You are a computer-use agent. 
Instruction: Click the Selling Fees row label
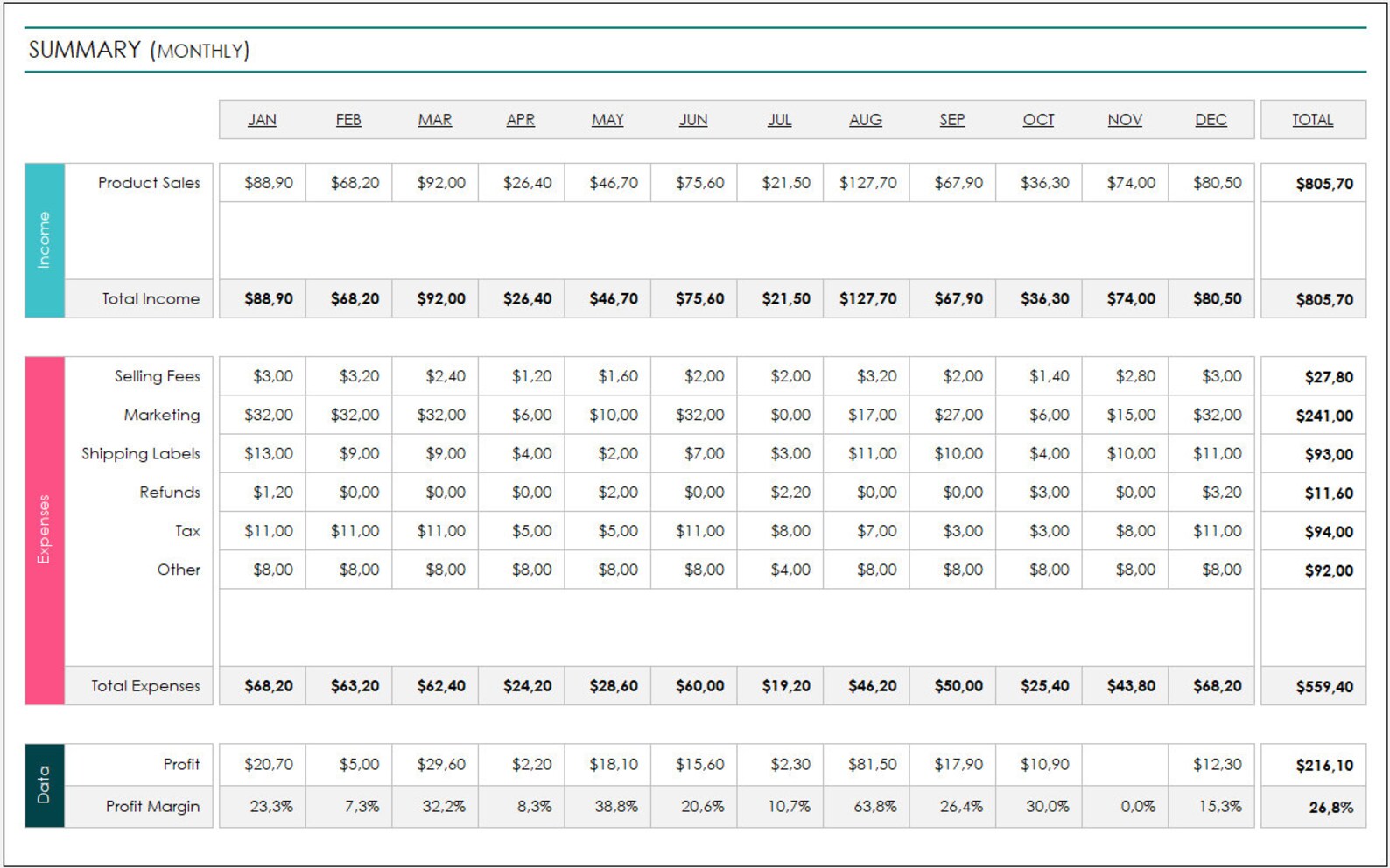[158, 376]
